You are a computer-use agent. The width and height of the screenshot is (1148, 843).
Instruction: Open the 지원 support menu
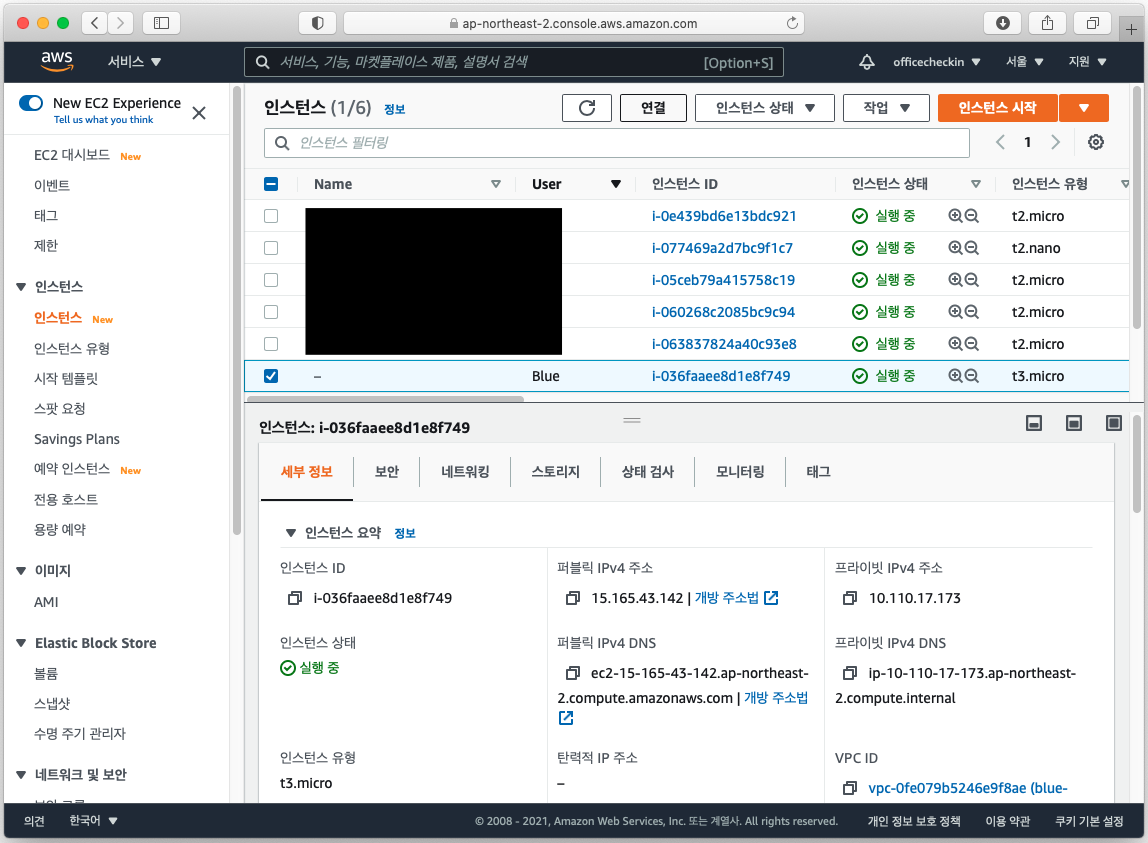[1087, 62]
